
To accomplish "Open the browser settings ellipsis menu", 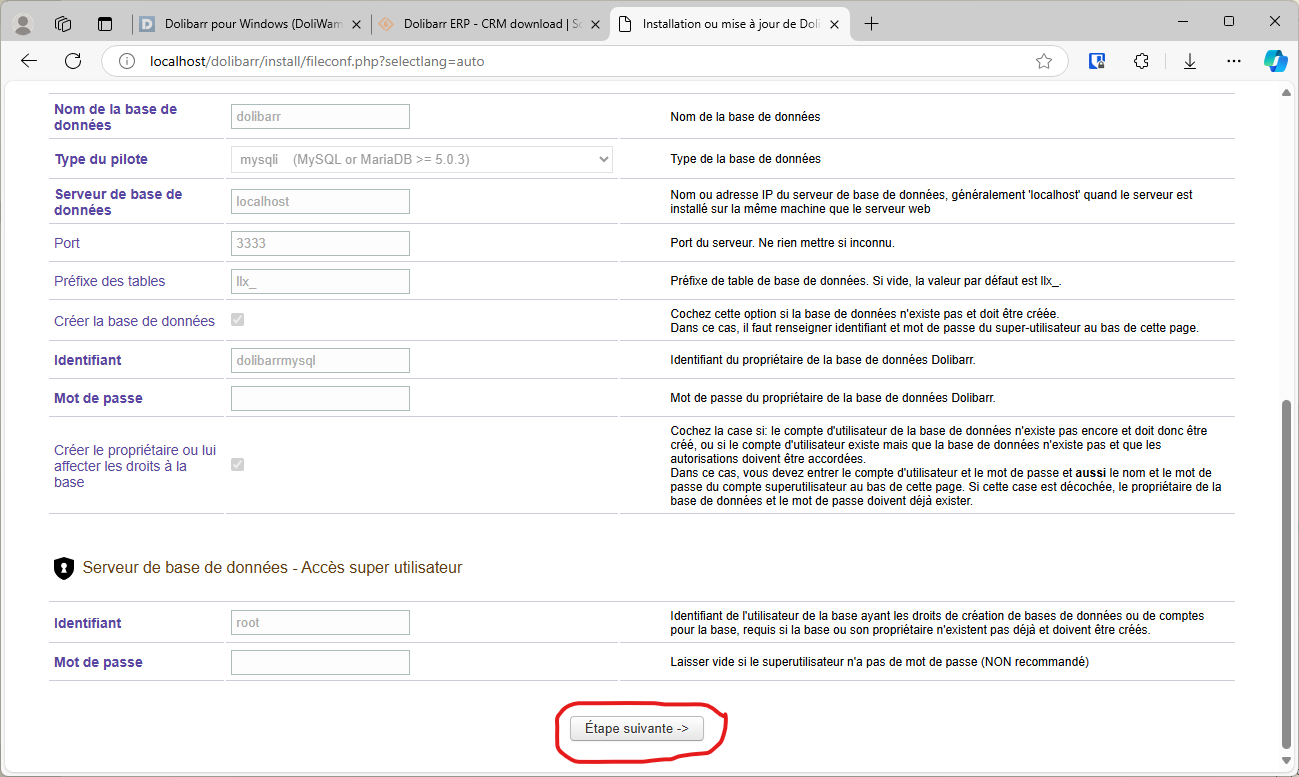I will pyautogui.click(x=1232, y=61).
